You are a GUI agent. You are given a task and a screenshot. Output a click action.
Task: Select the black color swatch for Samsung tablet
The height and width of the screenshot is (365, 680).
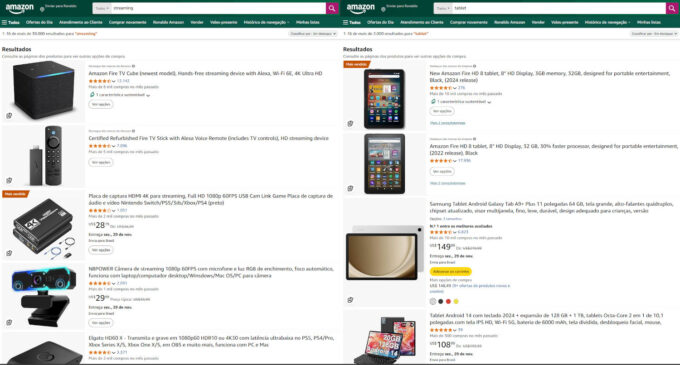(x=441, y=301)
